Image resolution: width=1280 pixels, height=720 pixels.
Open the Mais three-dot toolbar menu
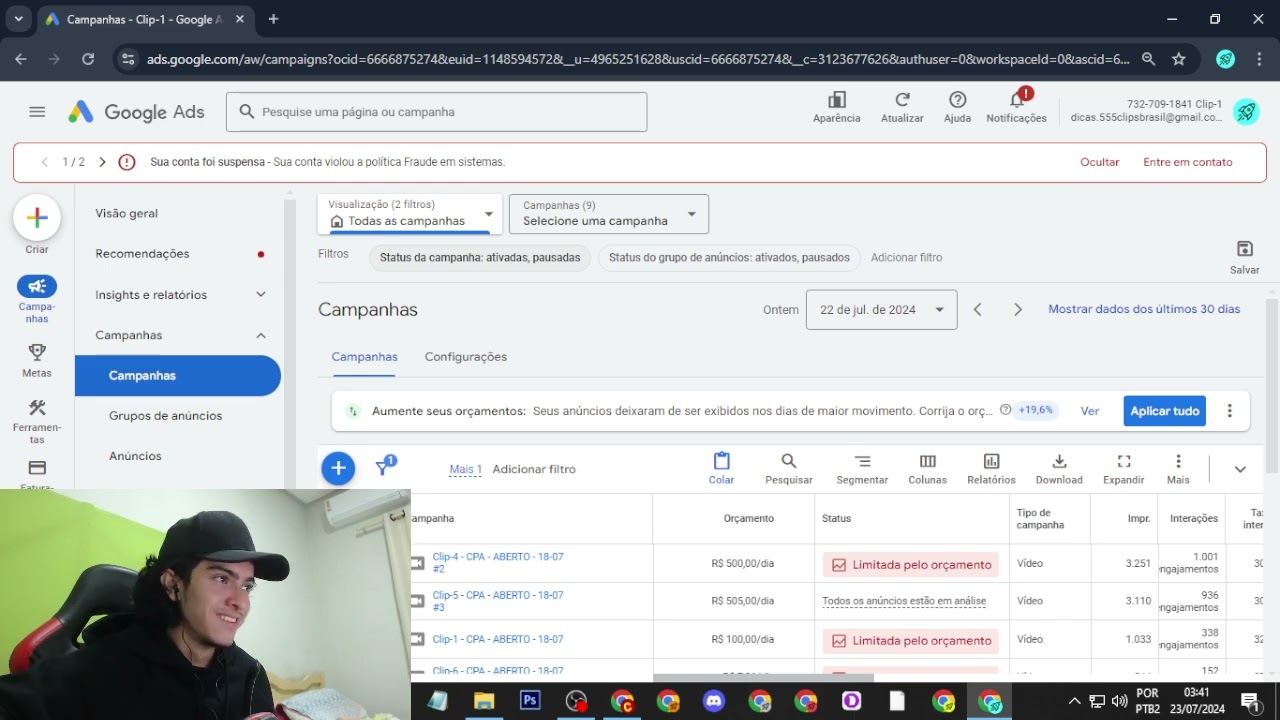[x=1178, y=468]
